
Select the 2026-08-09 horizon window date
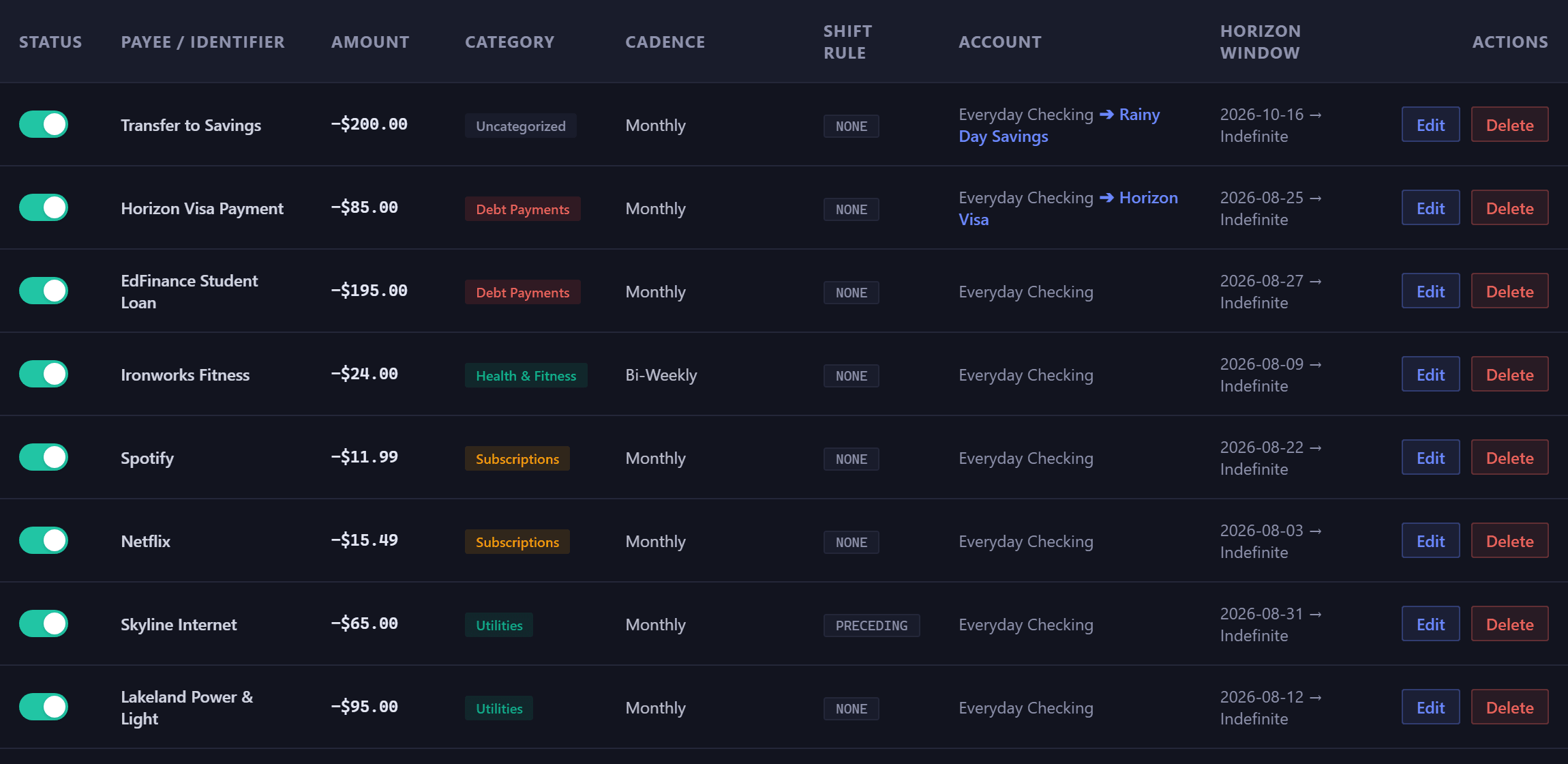[1261, 364]
